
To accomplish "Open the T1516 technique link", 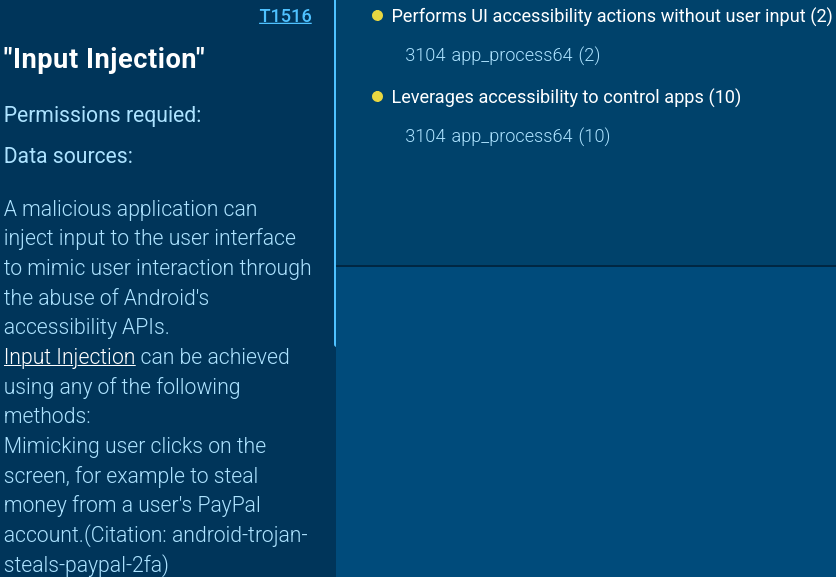I will coord(285,16).
